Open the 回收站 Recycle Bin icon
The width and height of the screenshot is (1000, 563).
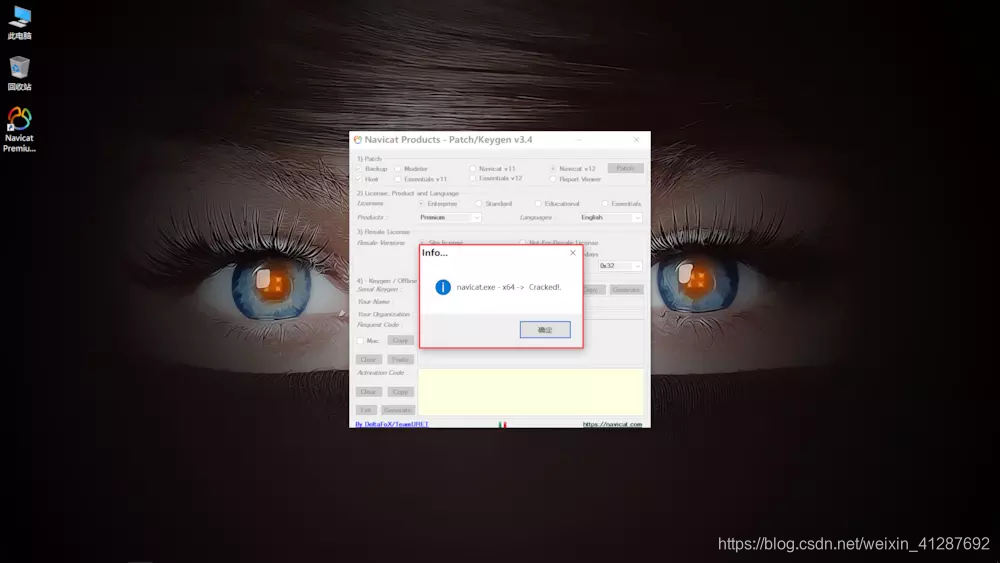(x=19, y=74)
